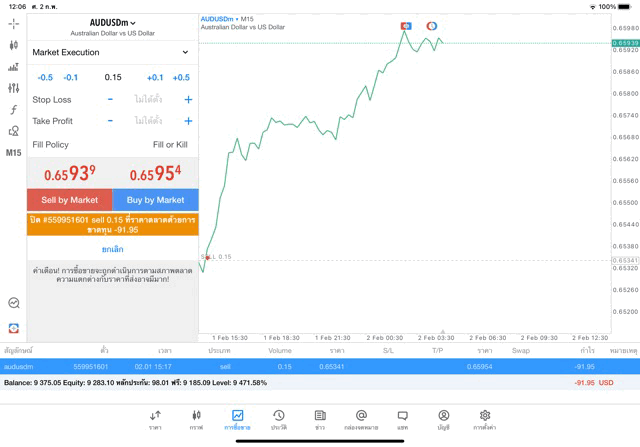Expand the AUDUSDm symbol selector
The height and width of the screenshot is (447, 640).
pos(112,23)
